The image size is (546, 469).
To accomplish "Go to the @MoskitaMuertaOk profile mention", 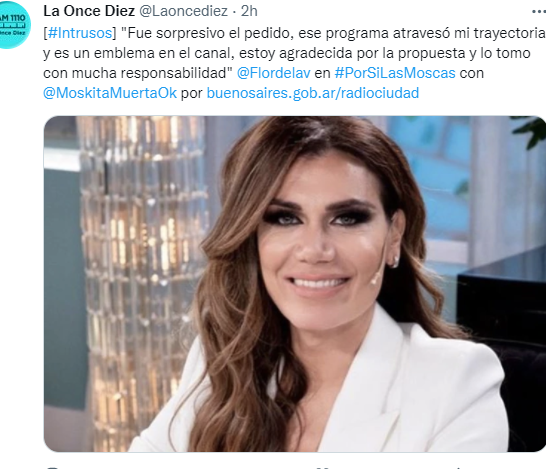I will [110, 93].
